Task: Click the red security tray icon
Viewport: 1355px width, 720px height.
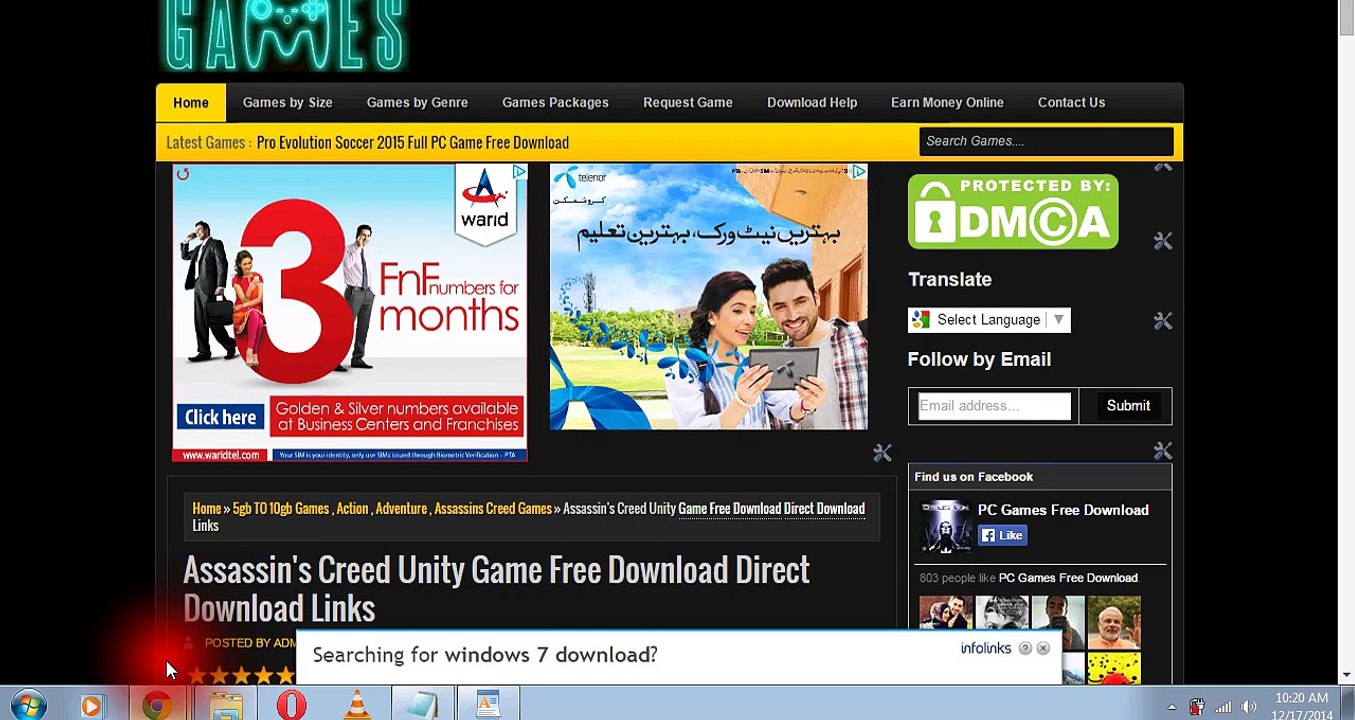Action: (1197, 707)
